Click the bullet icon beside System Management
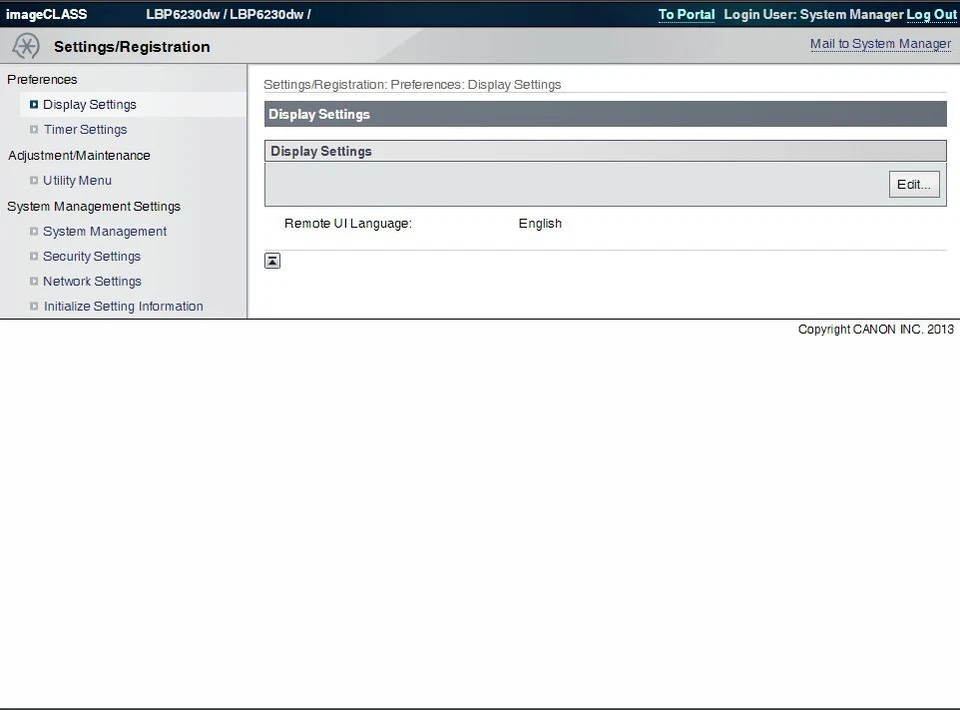The height and width of the screenshot is (710, 960). coord(34,231)
